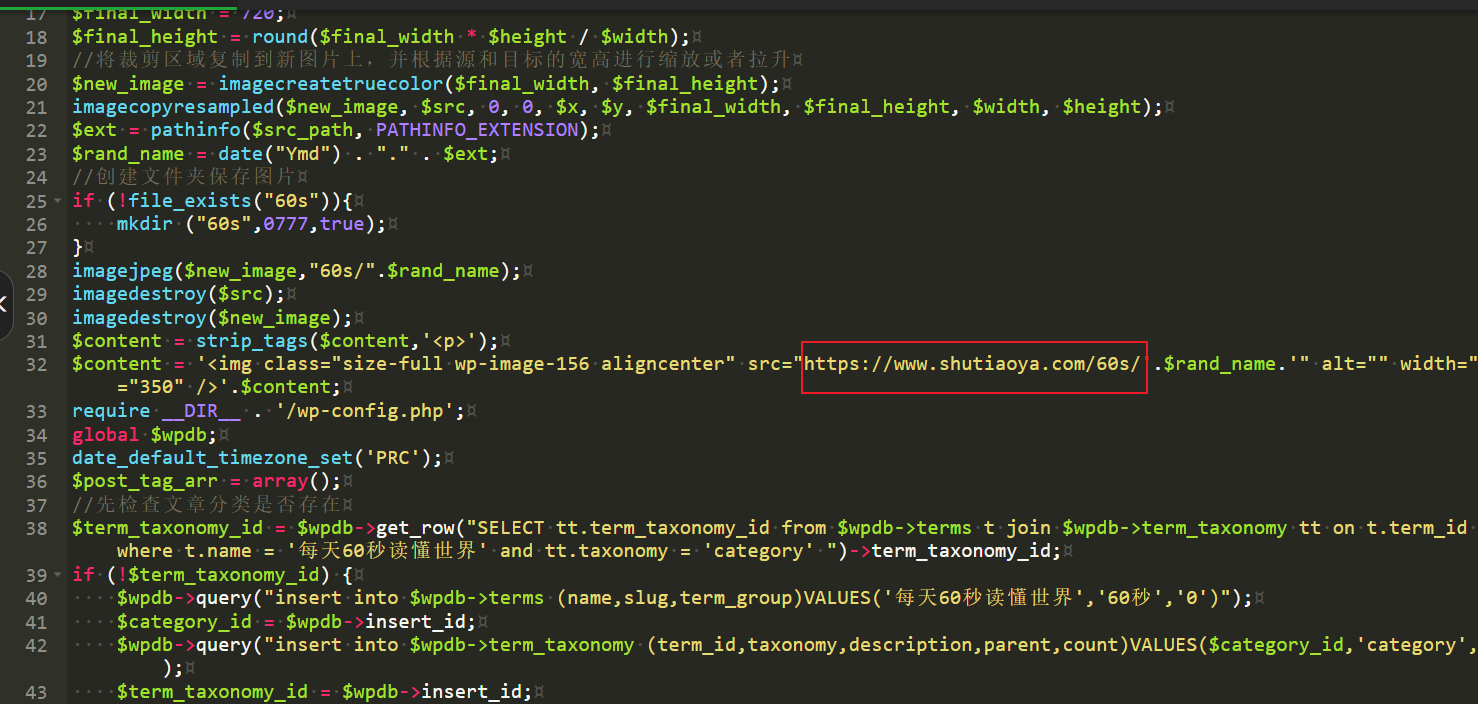Click line number 21 in the gutter
The width and height of the screenshot is (1478, 704).
36,107
